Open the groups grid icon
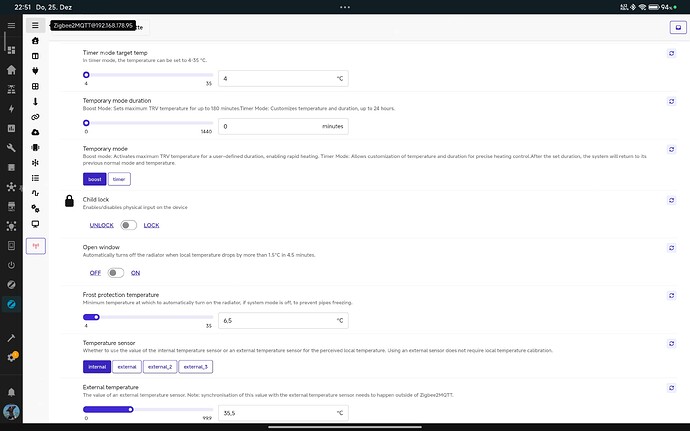Screen dimensions: 690x431 click(35, 86)
